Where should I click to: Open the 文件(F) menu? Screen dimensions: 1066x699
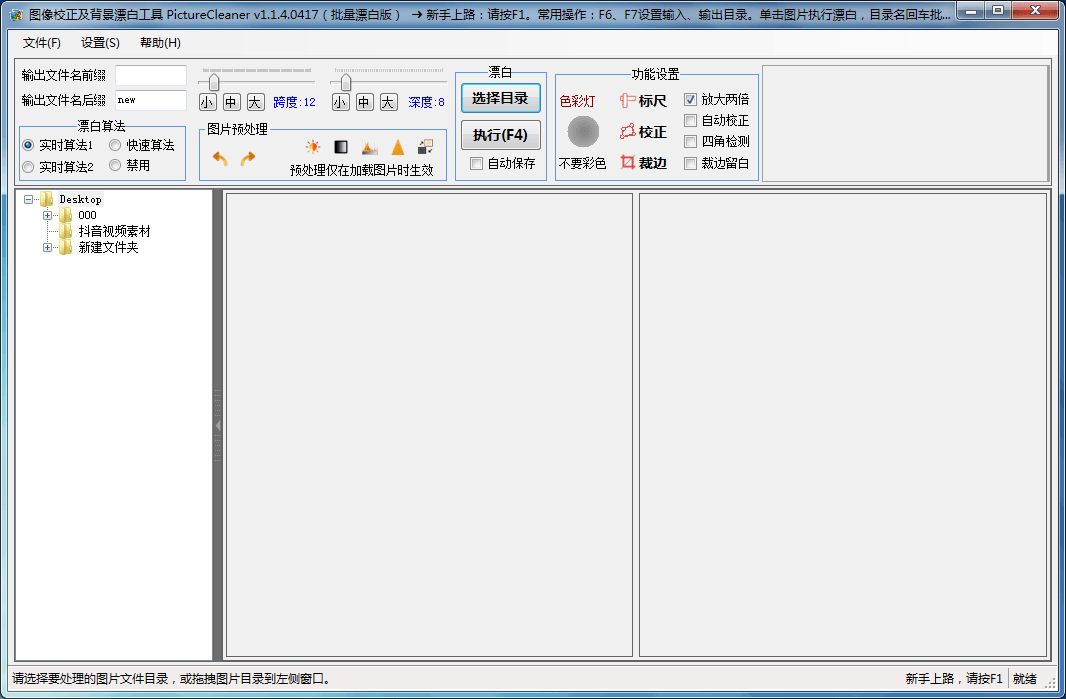coord(42,43)
